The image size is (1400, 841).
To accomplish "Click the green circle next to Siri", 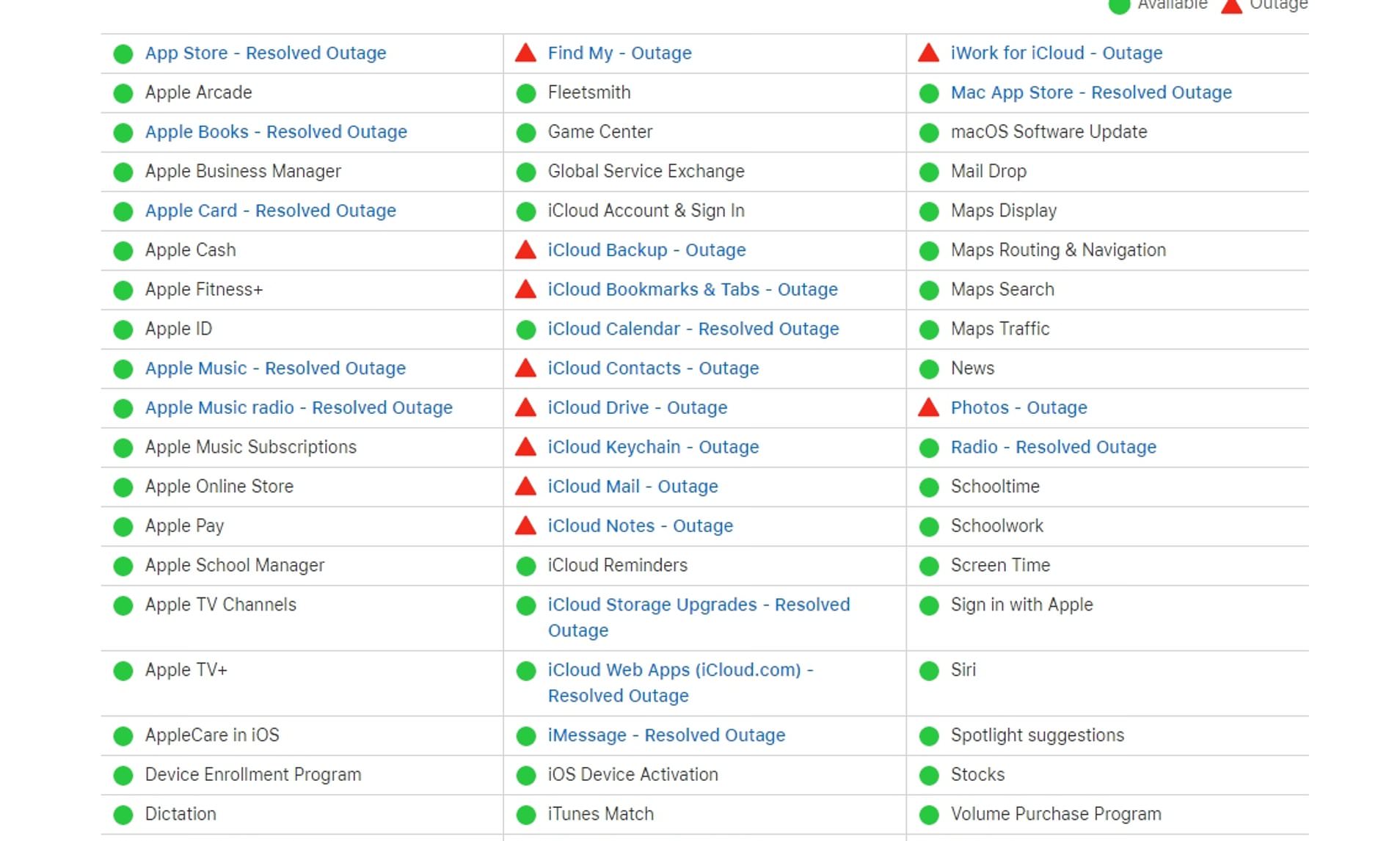I will click(929, 671).
